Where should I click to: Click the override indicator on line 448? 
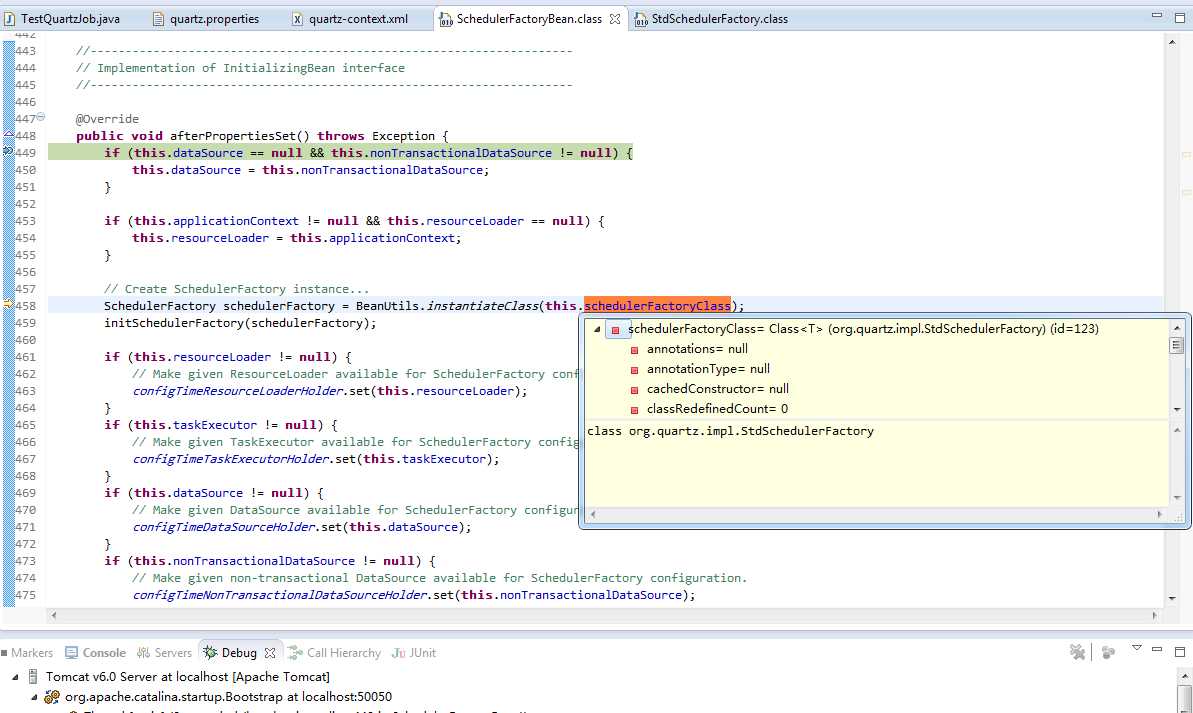(8, 135)
